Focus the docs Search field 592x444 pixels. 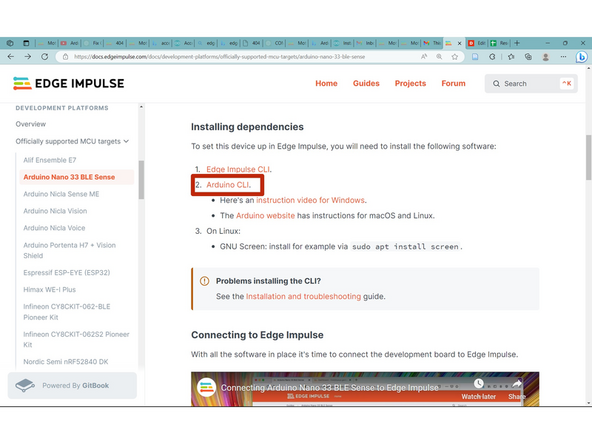(x=531, y=84)
